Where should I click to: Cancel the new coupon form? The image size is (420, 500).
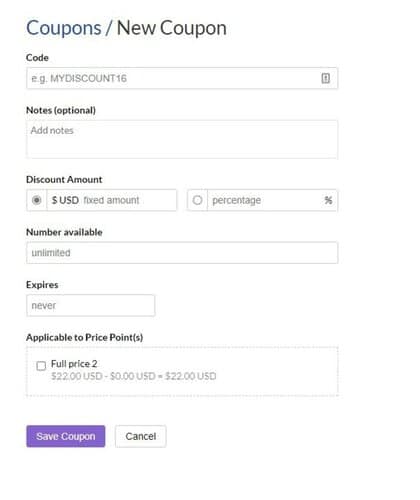(x=141, y=436)
